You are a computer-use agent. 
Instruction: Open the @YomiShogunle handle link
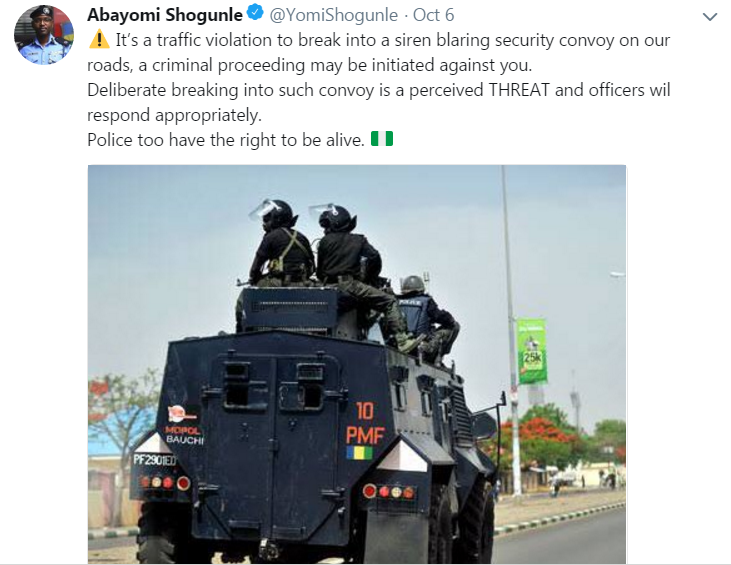tap(334, 15)
